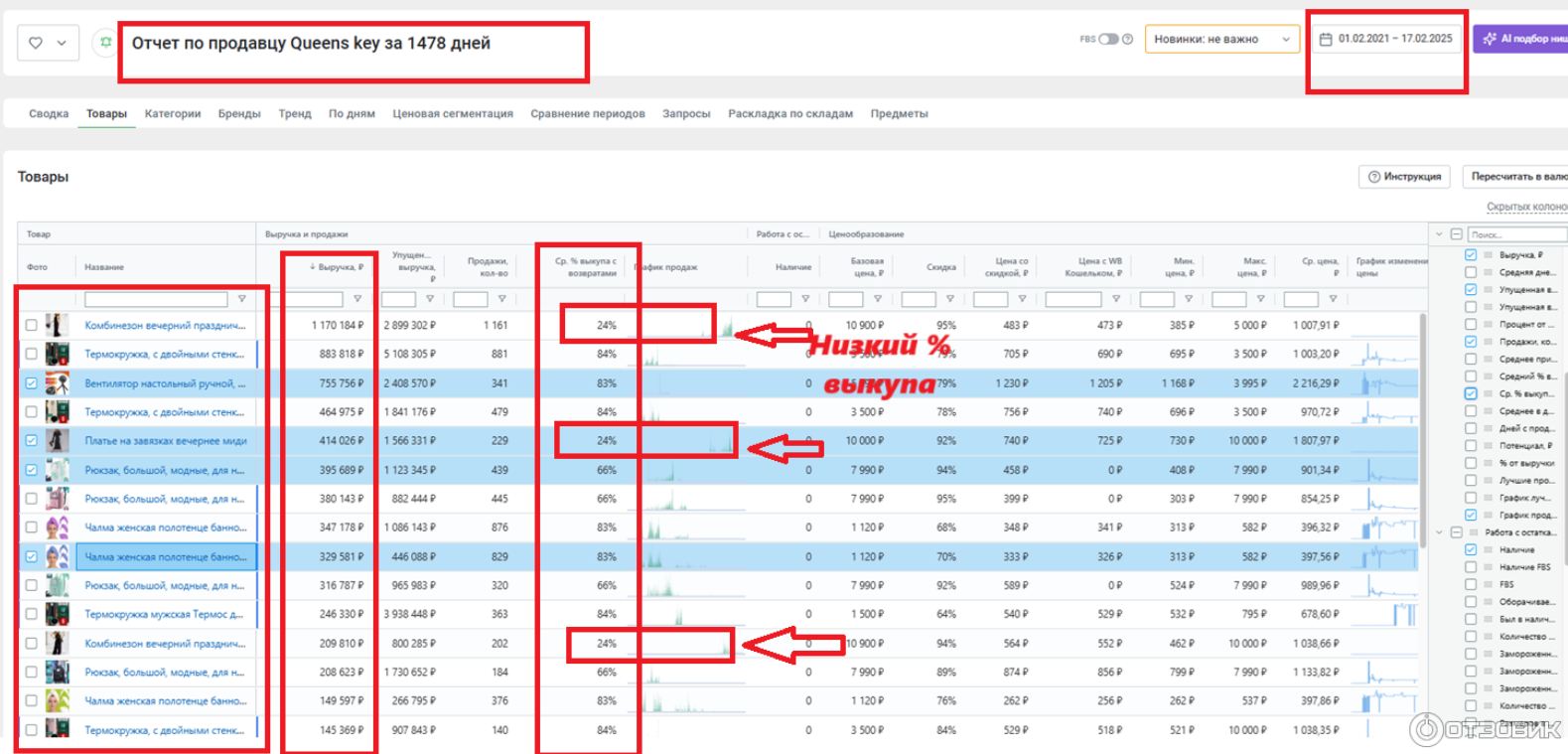Click the calendar icon in the date range field
Image resolution: width=1568 pixels, height=754 pixels.
coord(1325,39)
